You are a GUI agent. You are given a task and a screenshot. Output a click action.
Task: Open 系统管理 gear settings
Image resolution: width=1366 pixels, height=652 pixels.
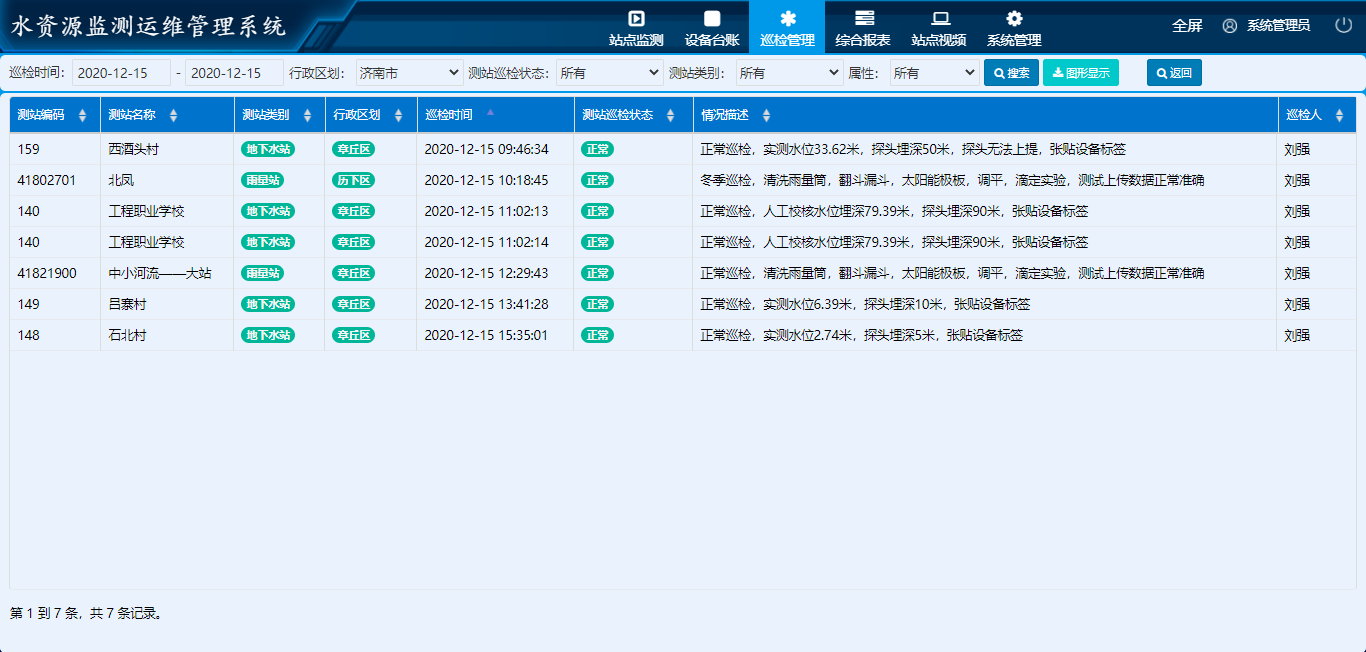1014,27
